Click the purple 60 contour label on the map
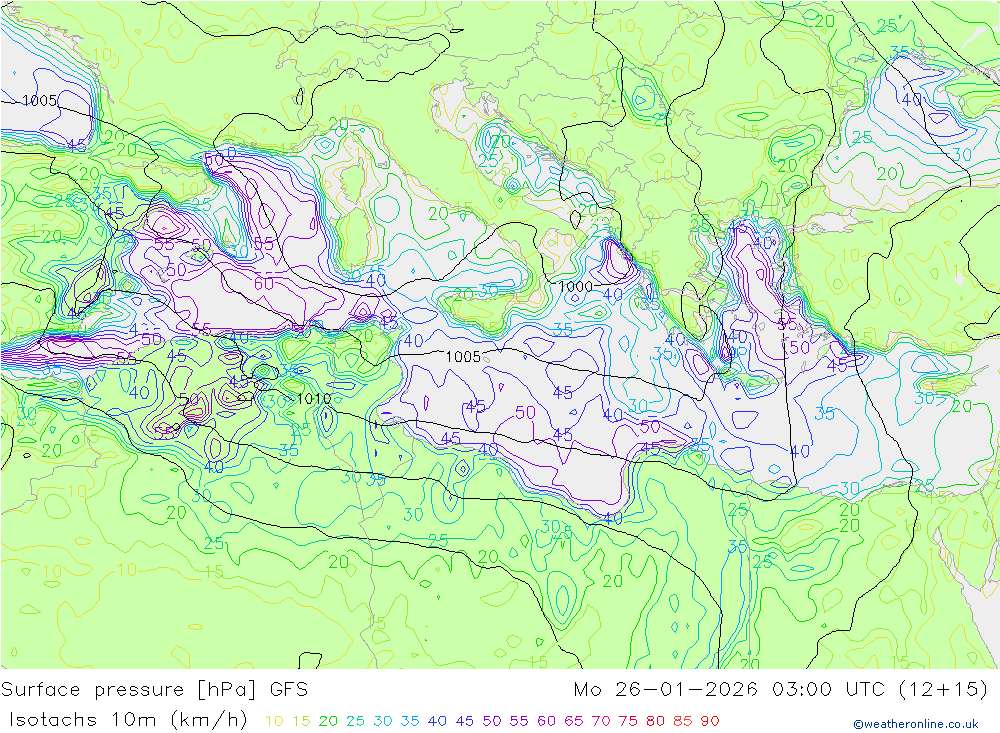The width and height of the screenshot is (1000, 733). pyautogui.click(x=264, y=283)
